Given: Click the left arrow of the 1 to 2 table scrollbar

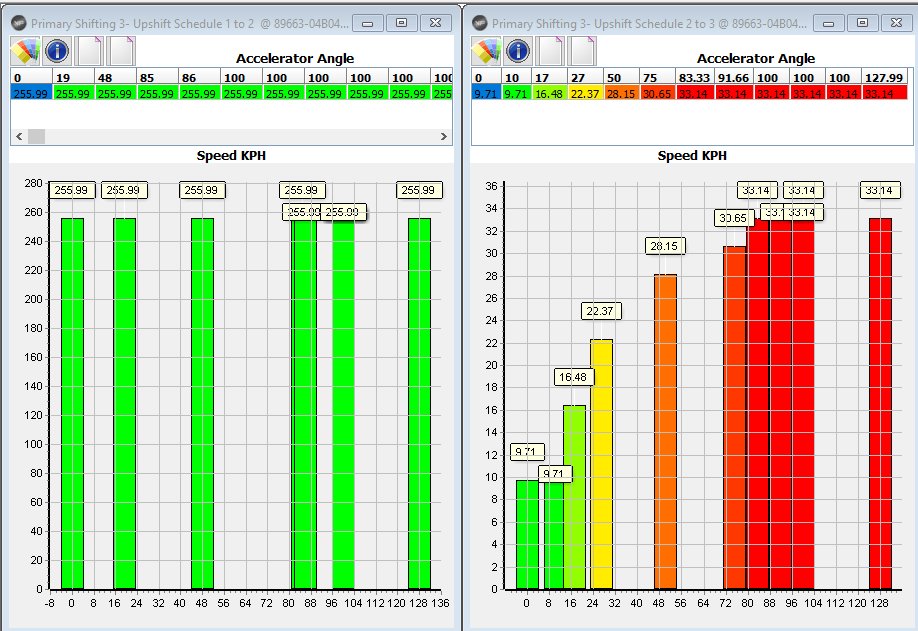Looking at the screenshot, I should (x=19, y=136).
